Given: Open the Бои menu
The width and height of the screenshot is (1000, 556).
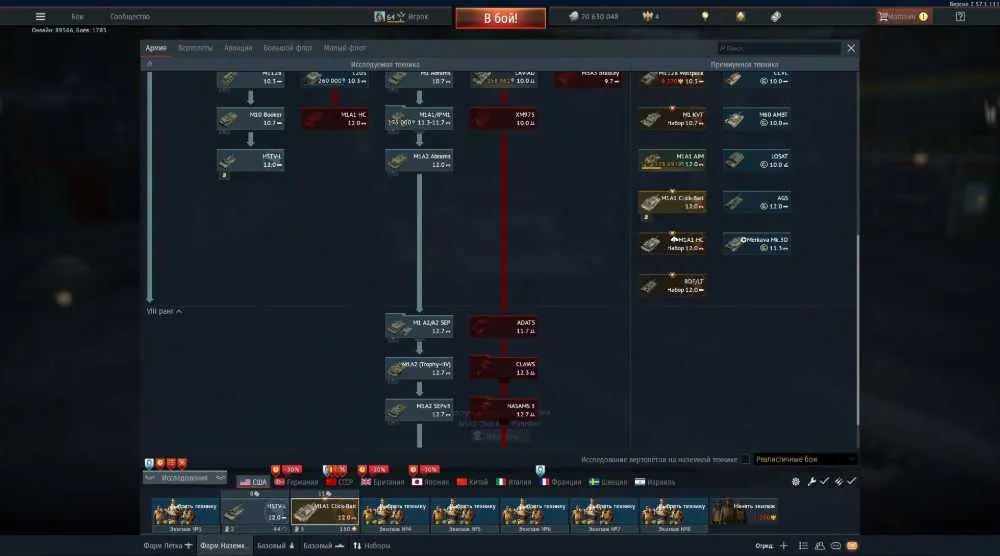Looking at the screenshot, I should pyautogui.click(x=77, y=17).
